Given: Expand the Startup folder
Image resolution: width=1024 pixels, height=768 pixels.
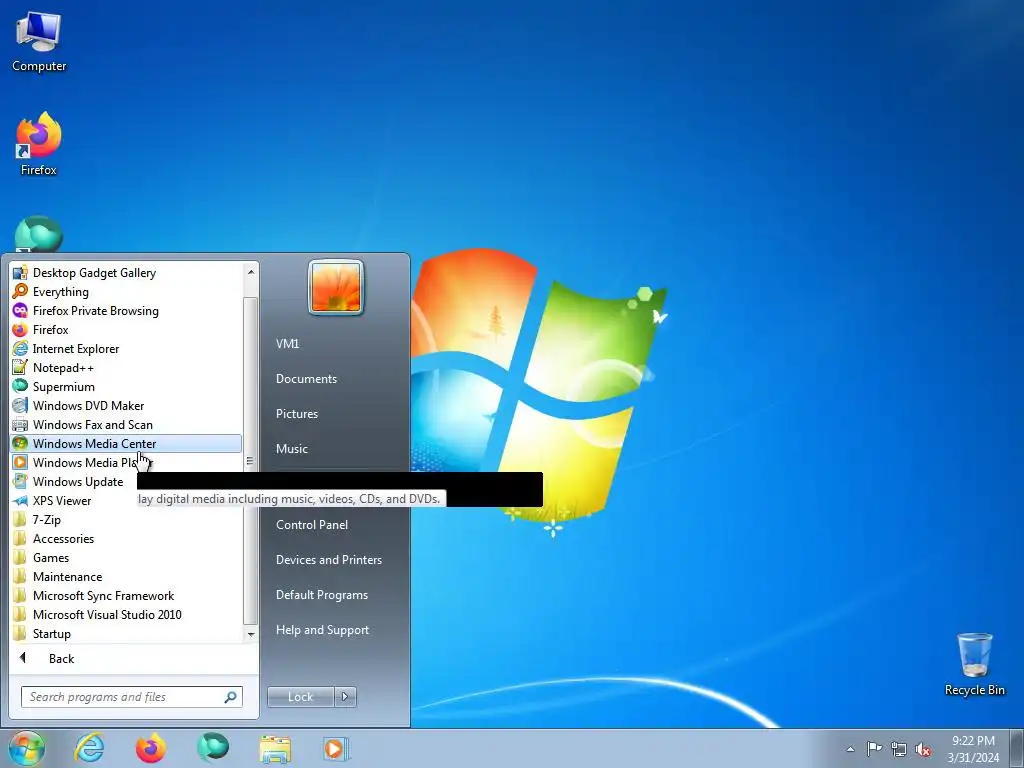Looking at the screenshot, I should pos(125,633).
